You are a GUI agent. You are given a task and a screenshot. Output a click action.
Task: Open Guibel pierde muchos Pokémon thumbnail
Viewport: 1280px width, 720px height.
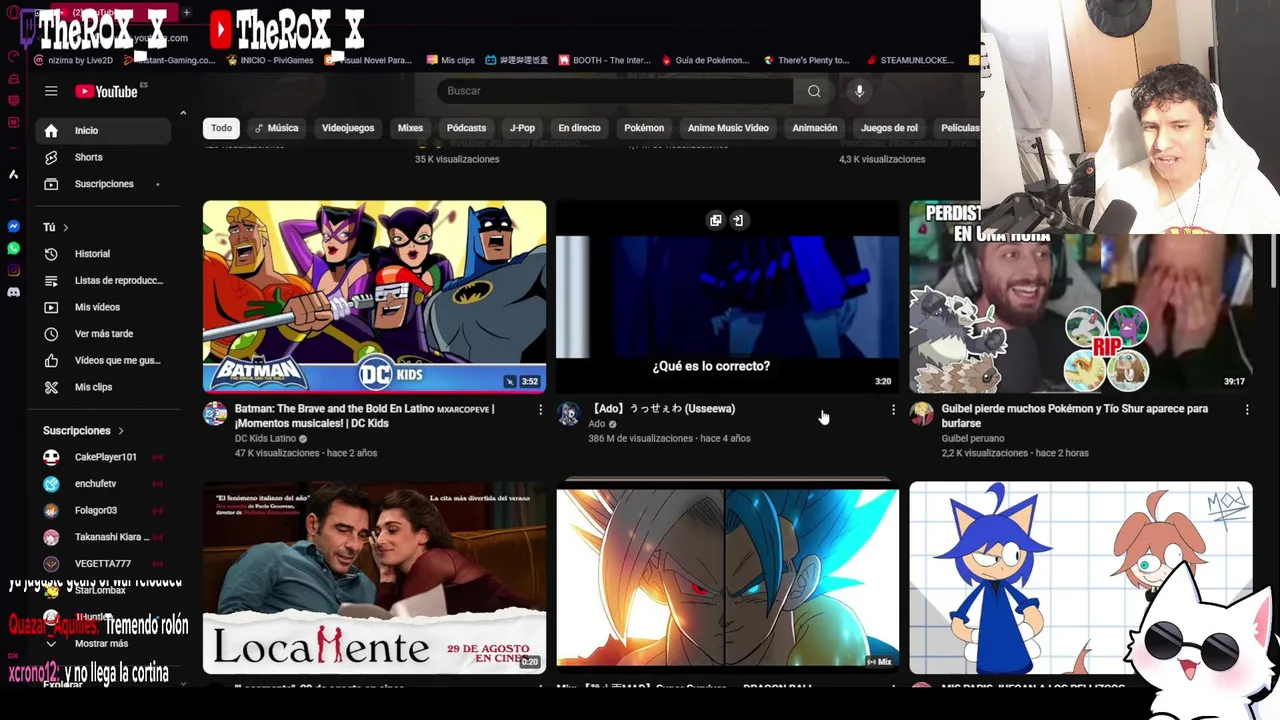tap(1081, 296)
